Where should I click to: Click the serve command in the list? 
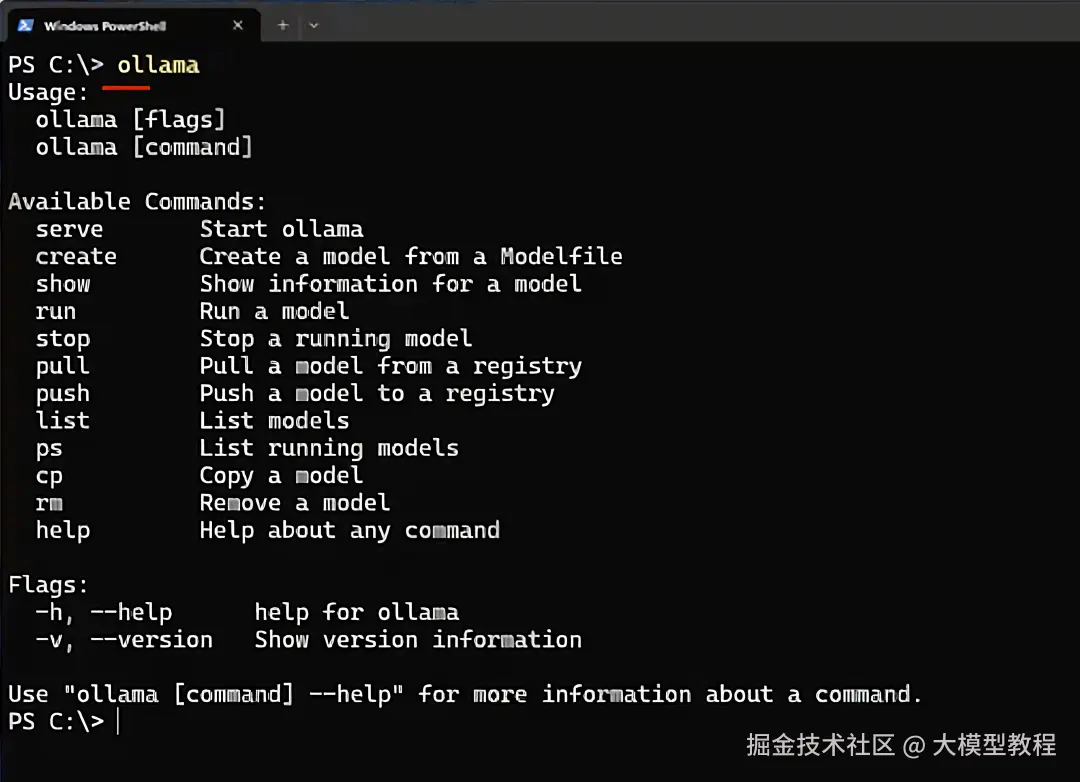(x=69, y=229)
